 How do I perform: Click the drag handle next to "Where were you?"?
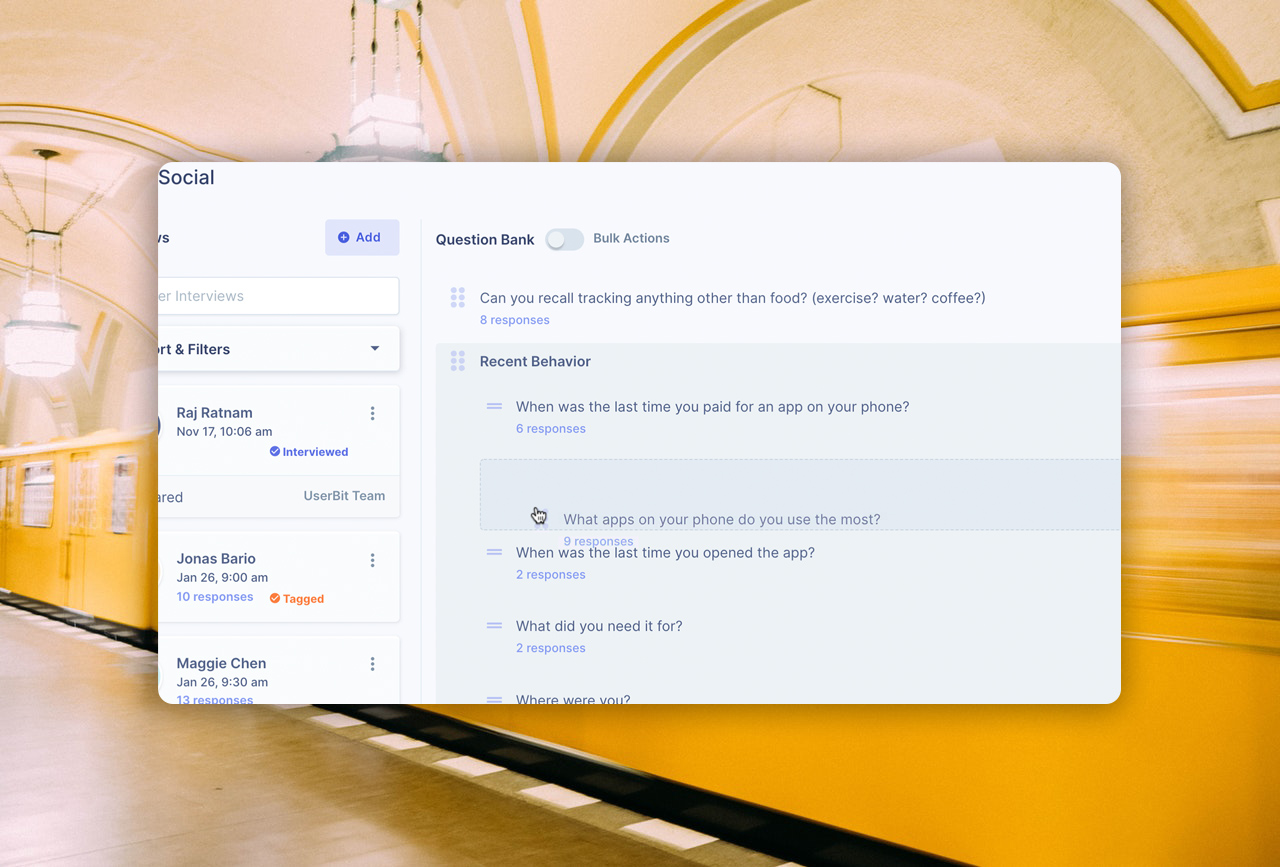[494, 700]
